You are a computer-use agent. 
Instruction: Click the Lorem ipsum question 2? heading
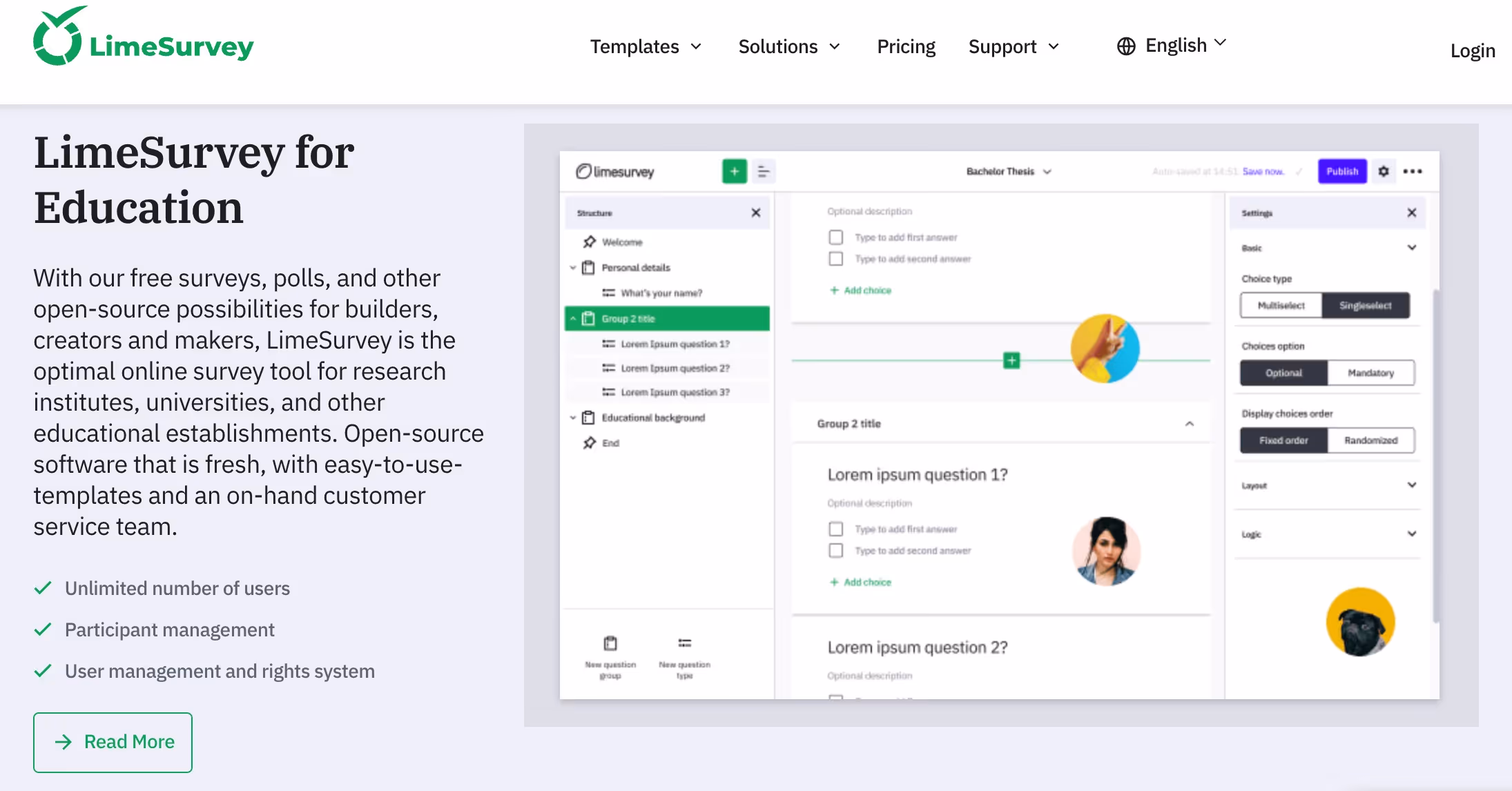coord(918,647)
